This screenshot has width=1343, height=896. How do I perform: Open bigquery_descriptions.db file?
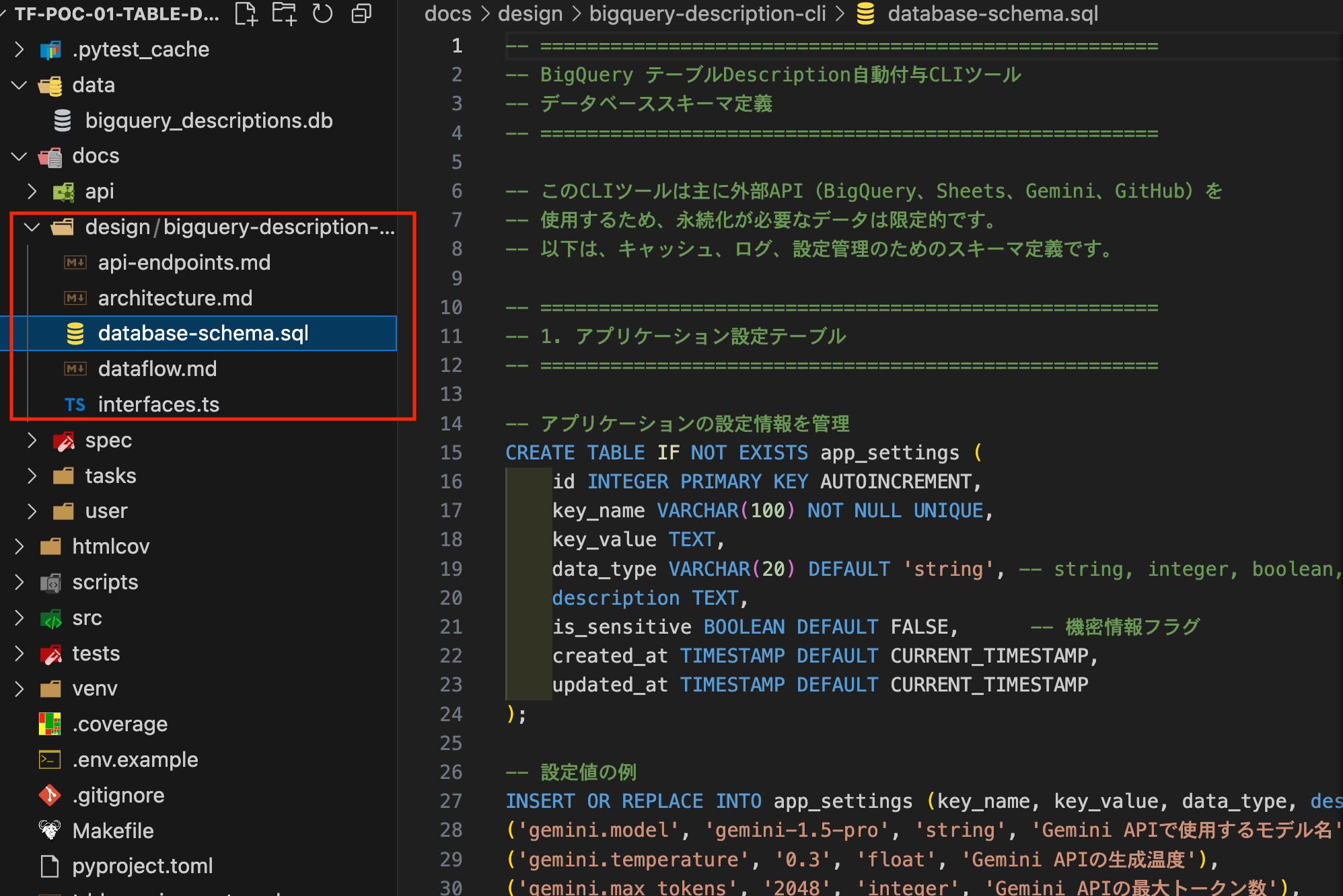209,121
